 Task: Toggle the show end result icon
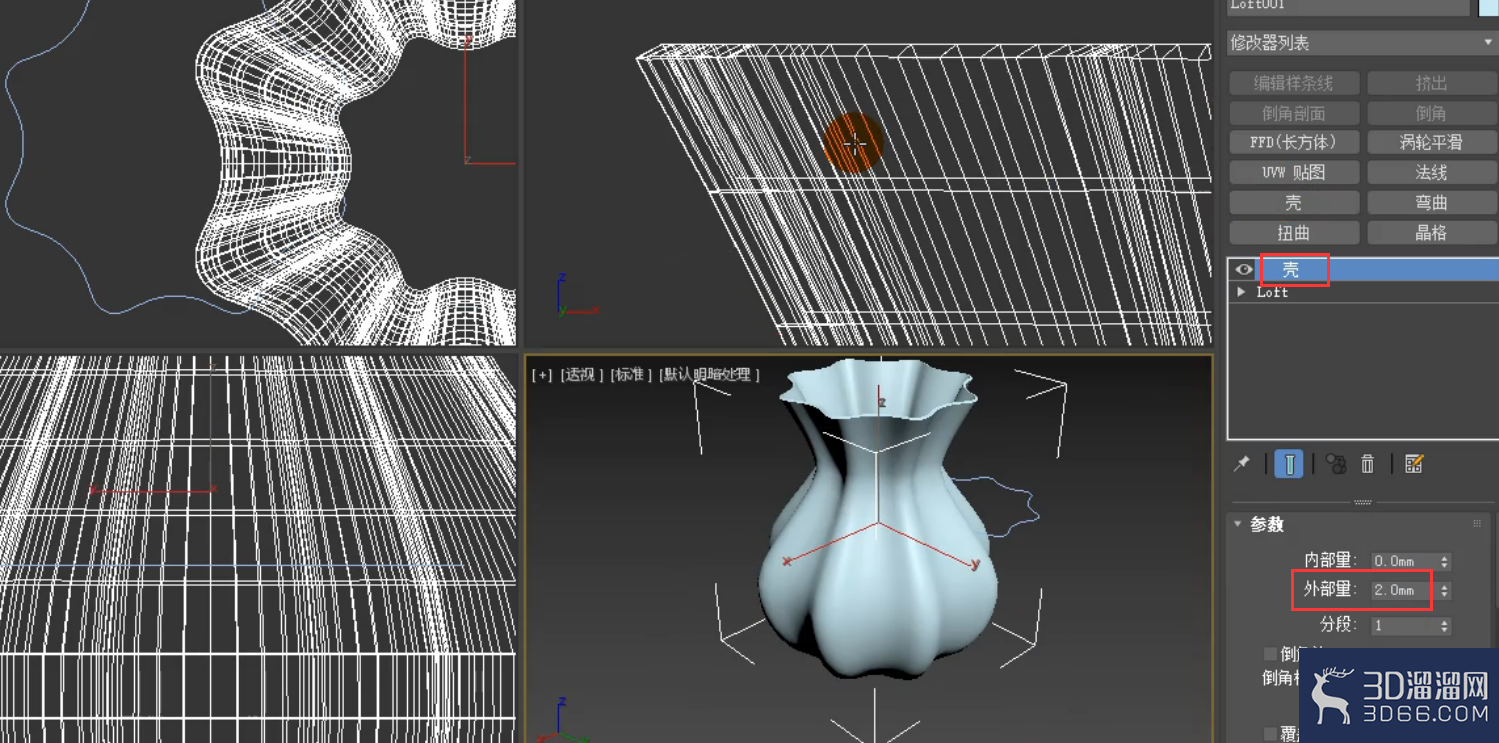(1289, 464)
